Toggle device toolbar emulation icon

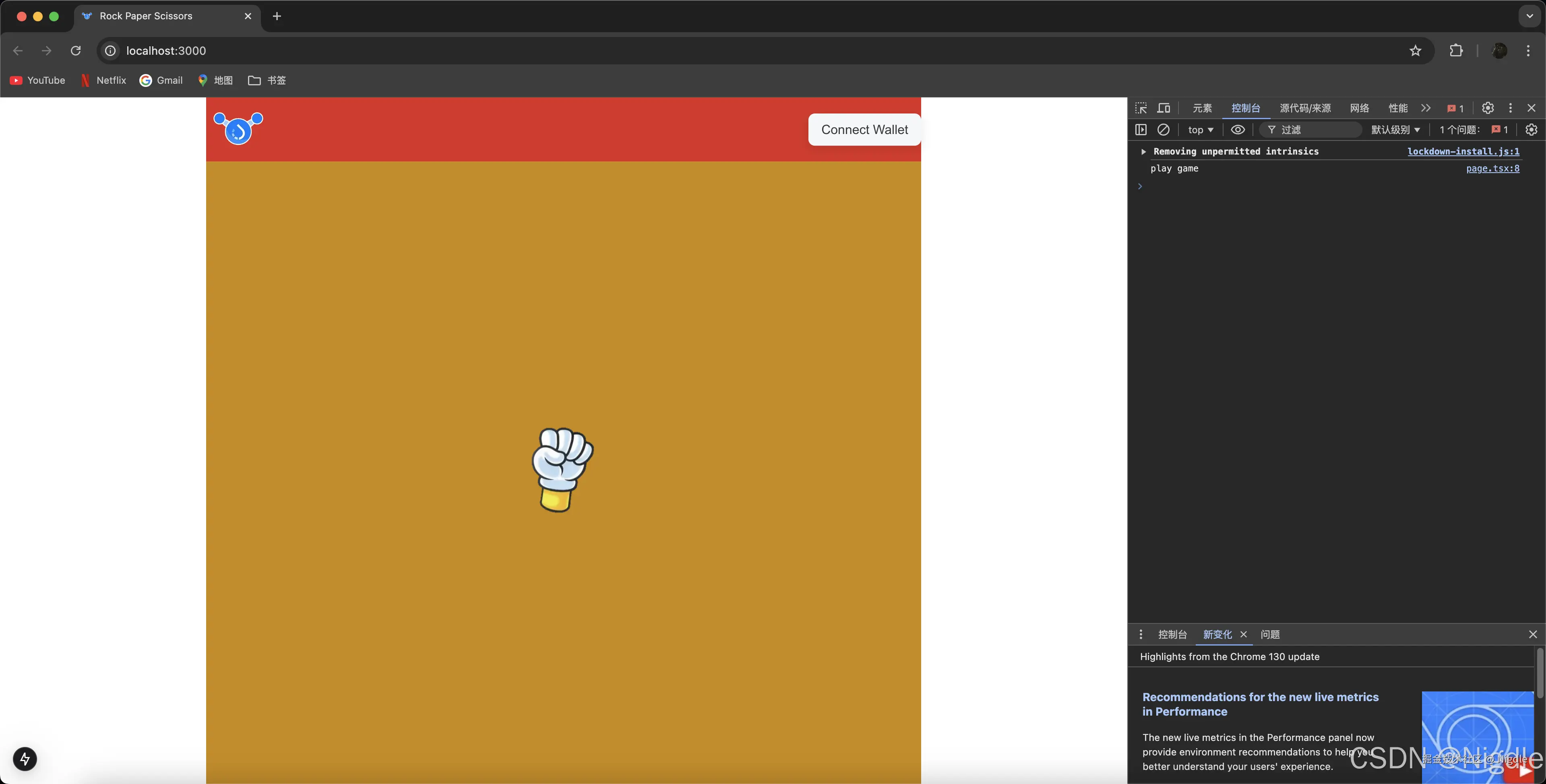1164,108
